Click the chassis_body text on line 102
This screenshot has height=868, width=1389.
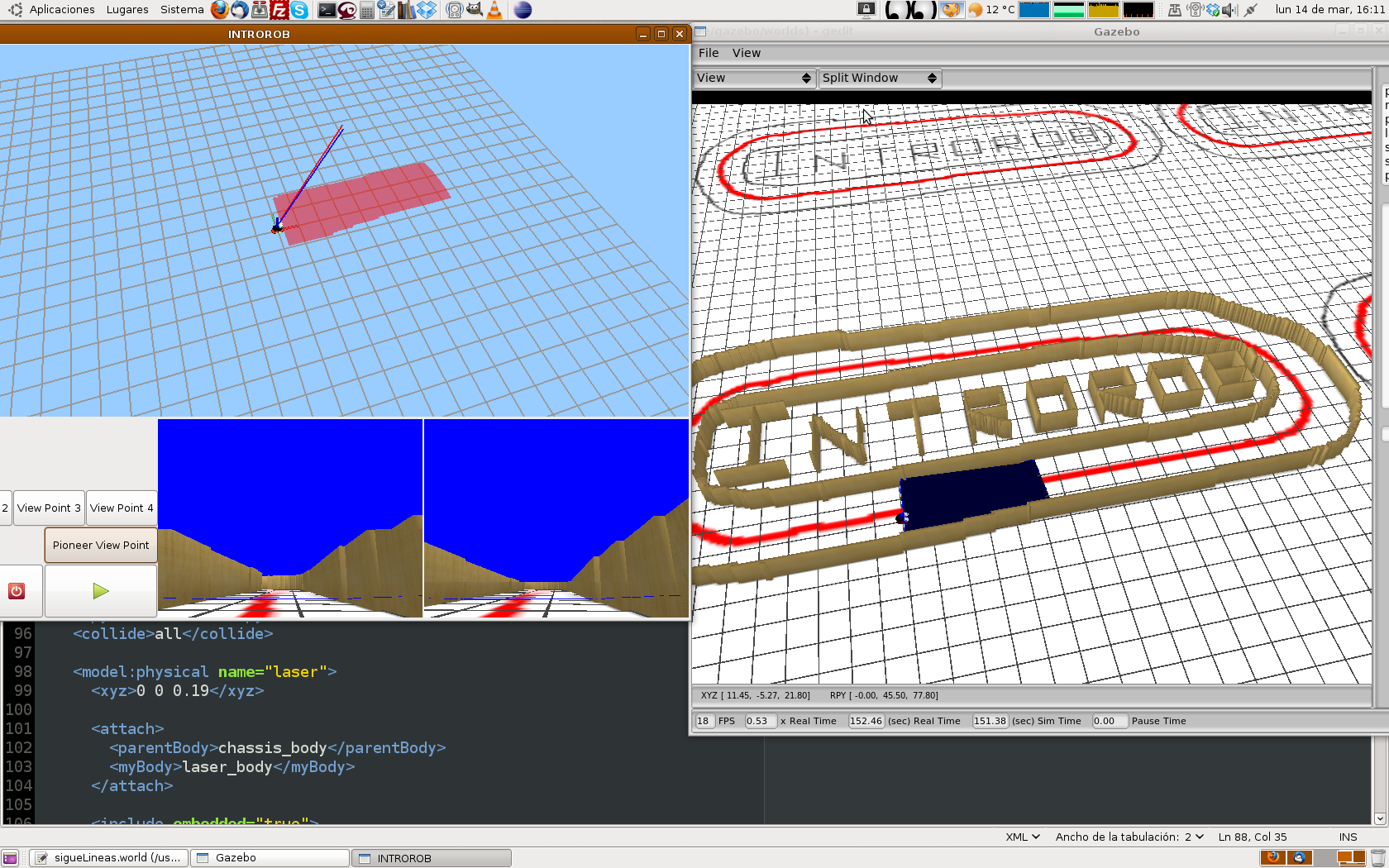(273, 748)
